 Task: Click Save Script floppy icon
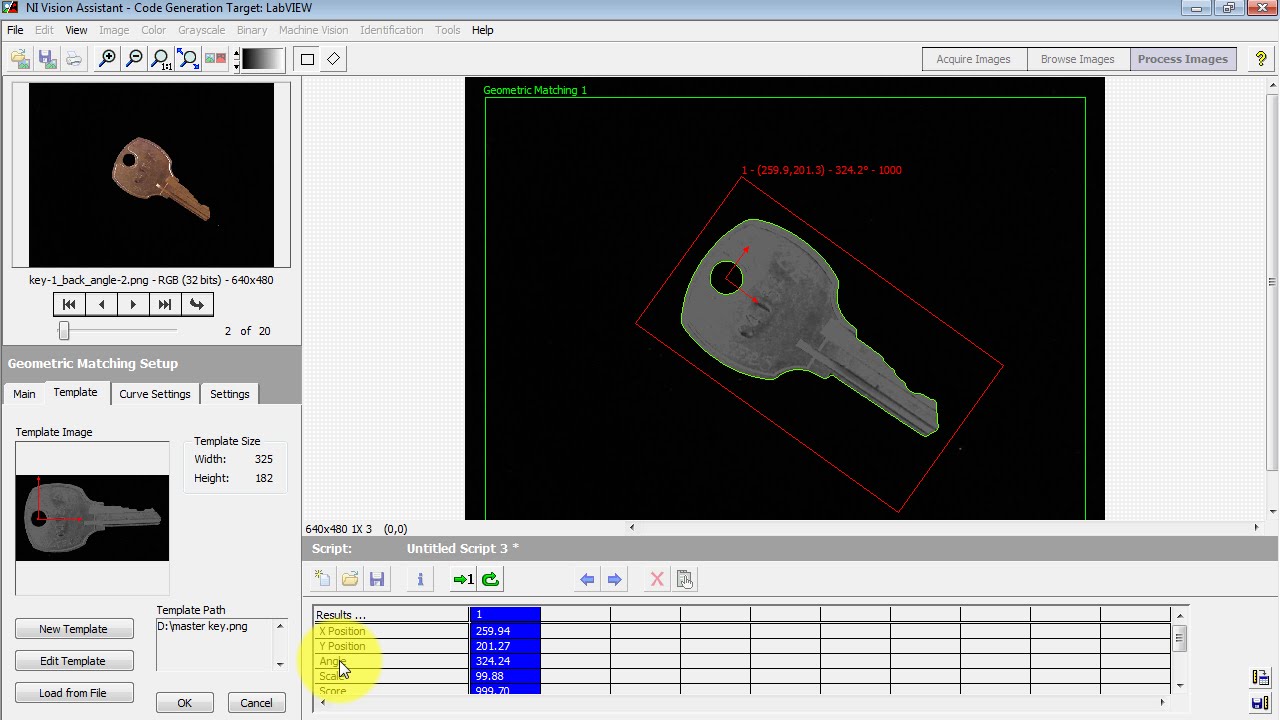[x=377, y=579]
